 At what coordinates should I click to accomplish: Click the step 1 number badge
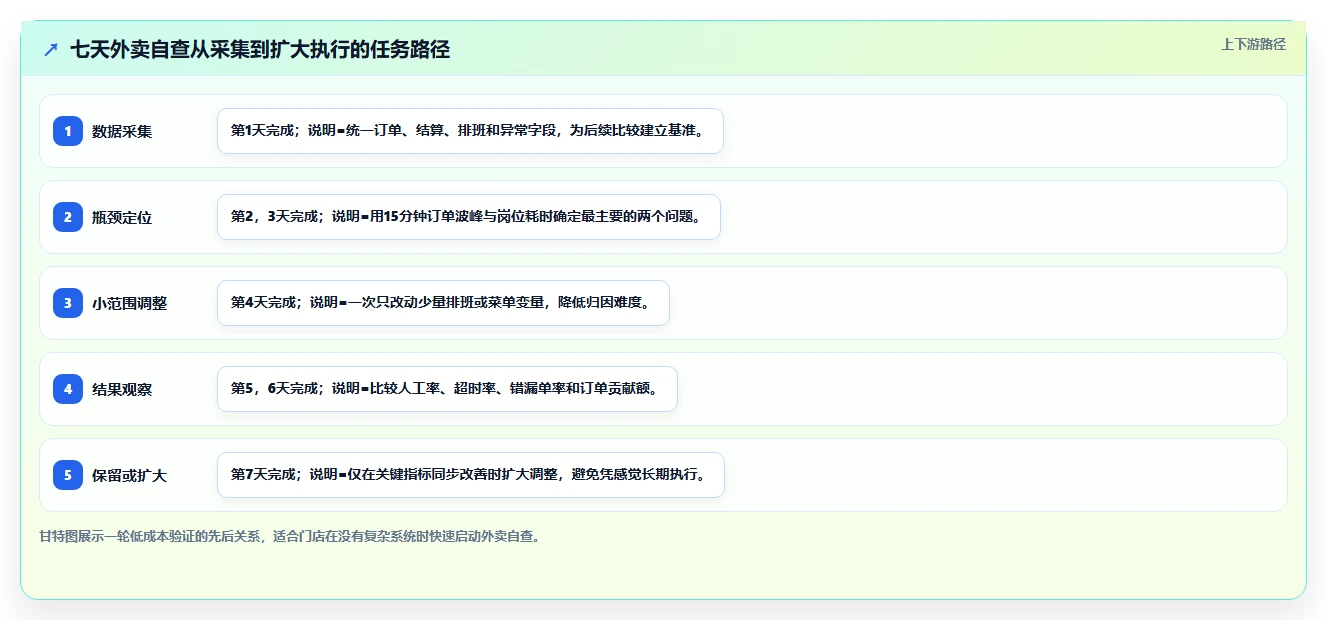point(68,131)
